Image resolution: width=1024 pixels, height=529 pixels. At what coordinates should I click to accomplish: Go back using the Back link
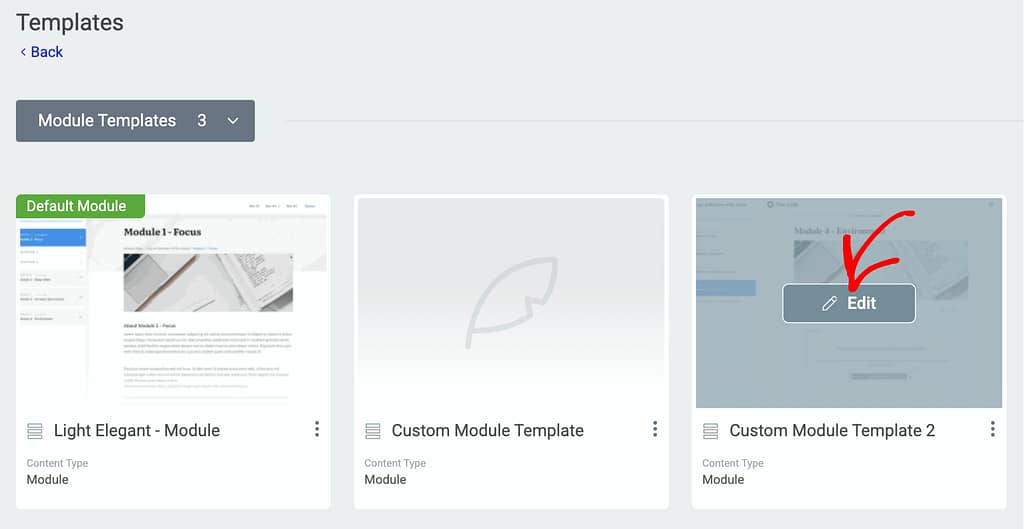pyautogui.click(x=41, y=52)
